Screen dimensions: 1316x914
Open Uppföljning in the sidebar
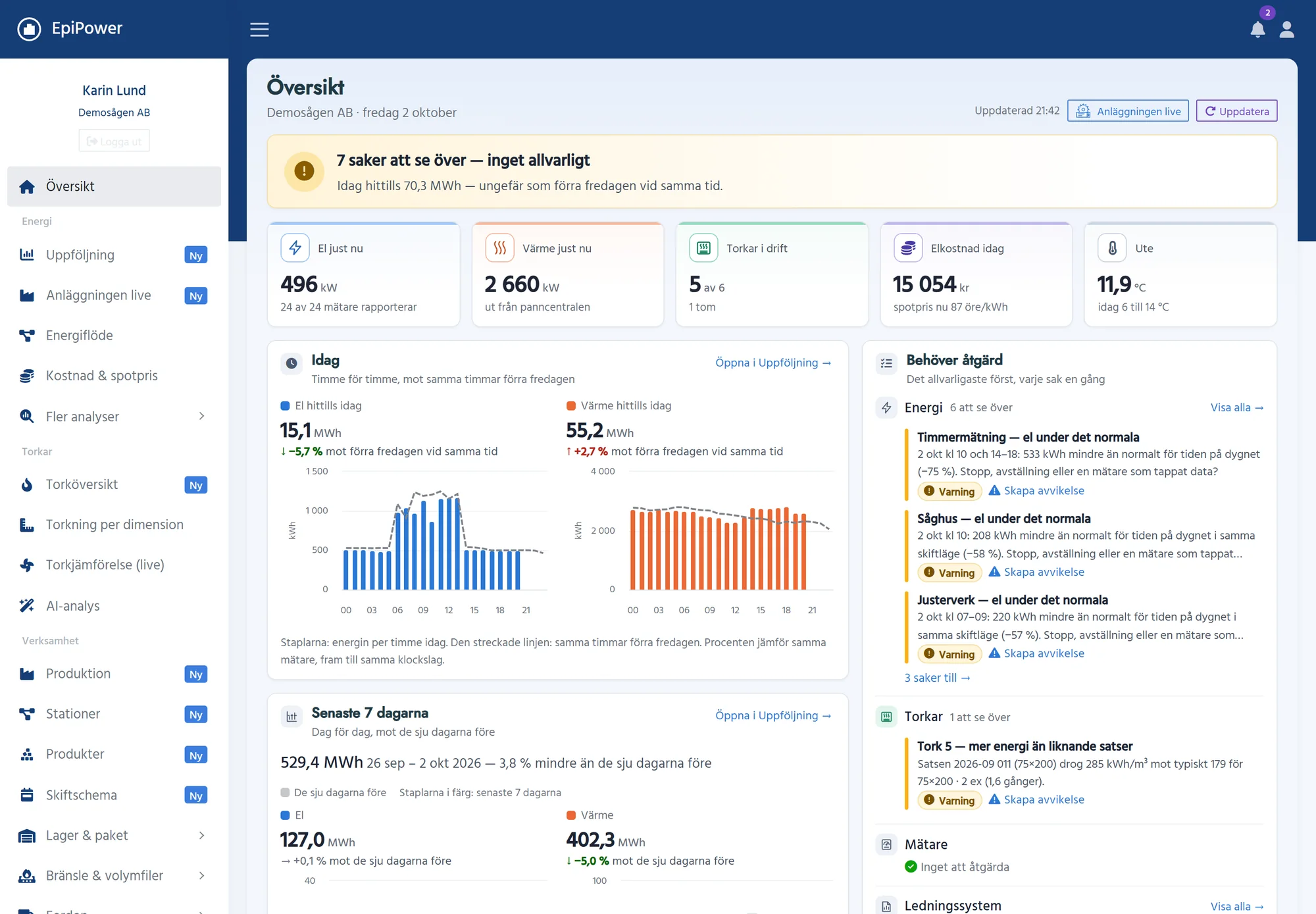tap(114, 255)
